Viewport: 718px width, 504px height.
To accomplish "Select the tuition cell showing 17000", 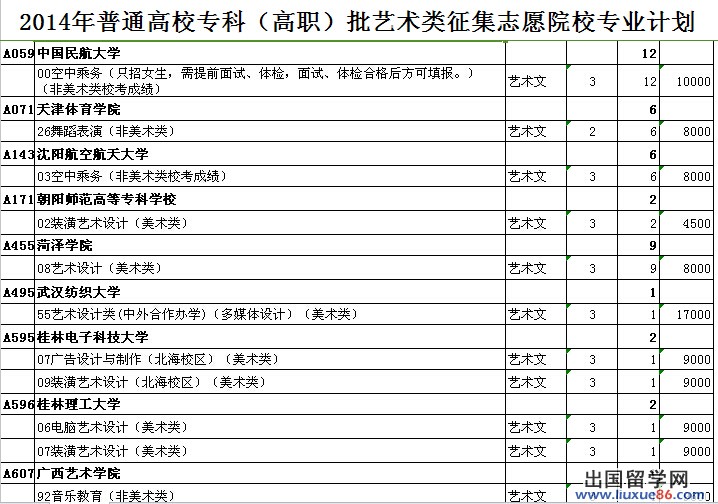I will coord(691,314).
